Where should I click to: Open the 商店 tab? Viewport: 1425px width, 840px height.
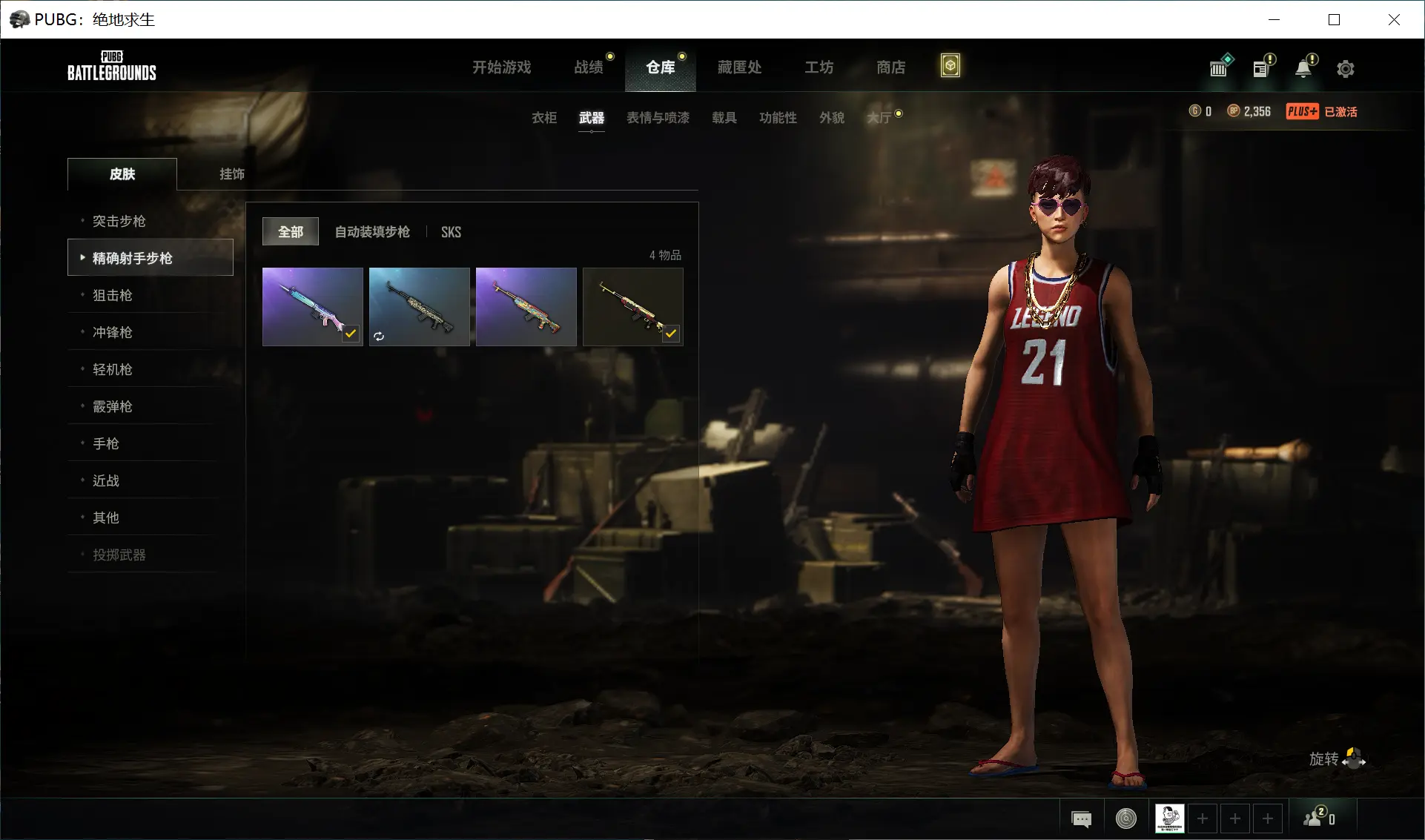point(890,67)
